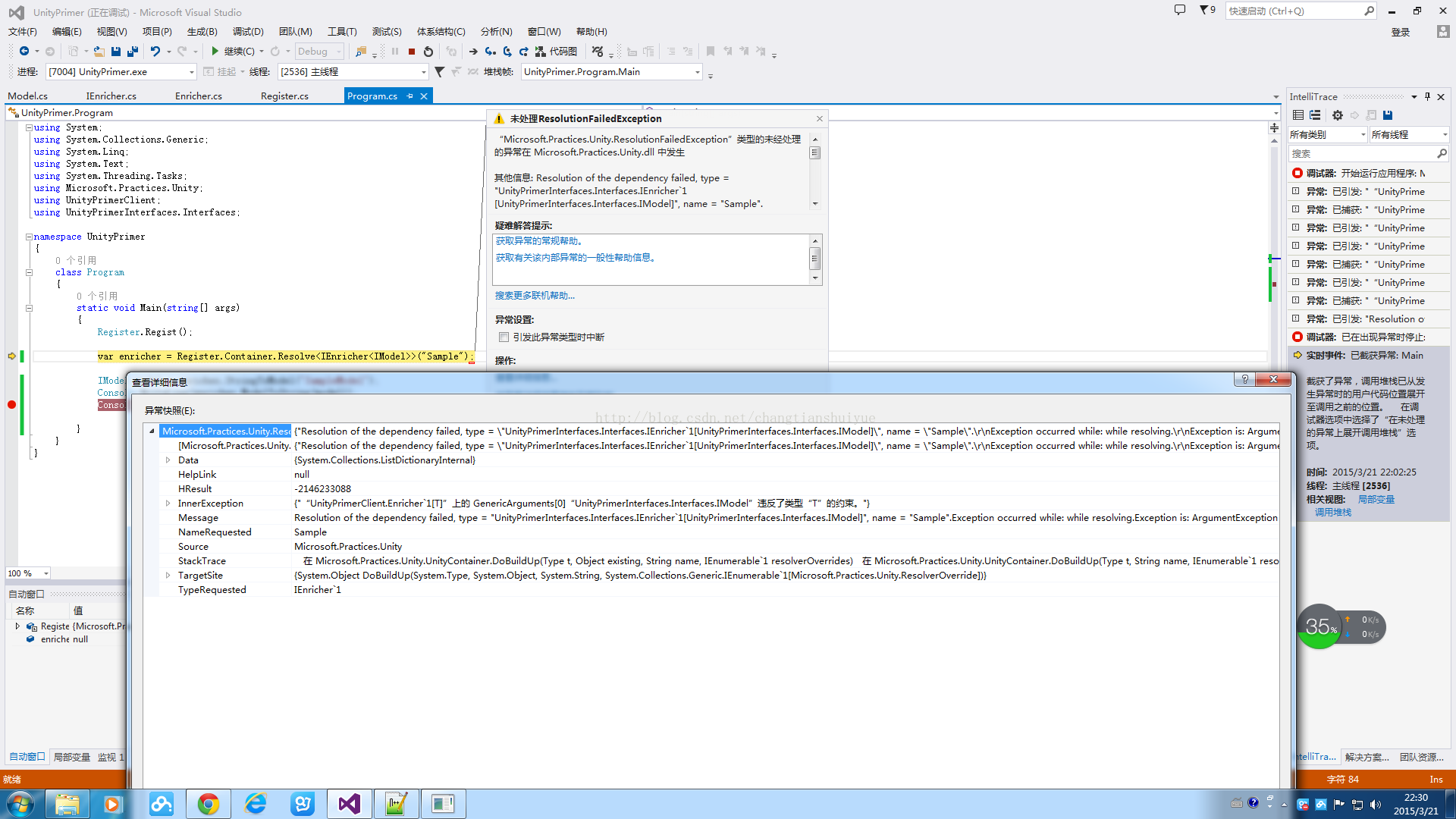Step into the next statement

tap(491, 52)
